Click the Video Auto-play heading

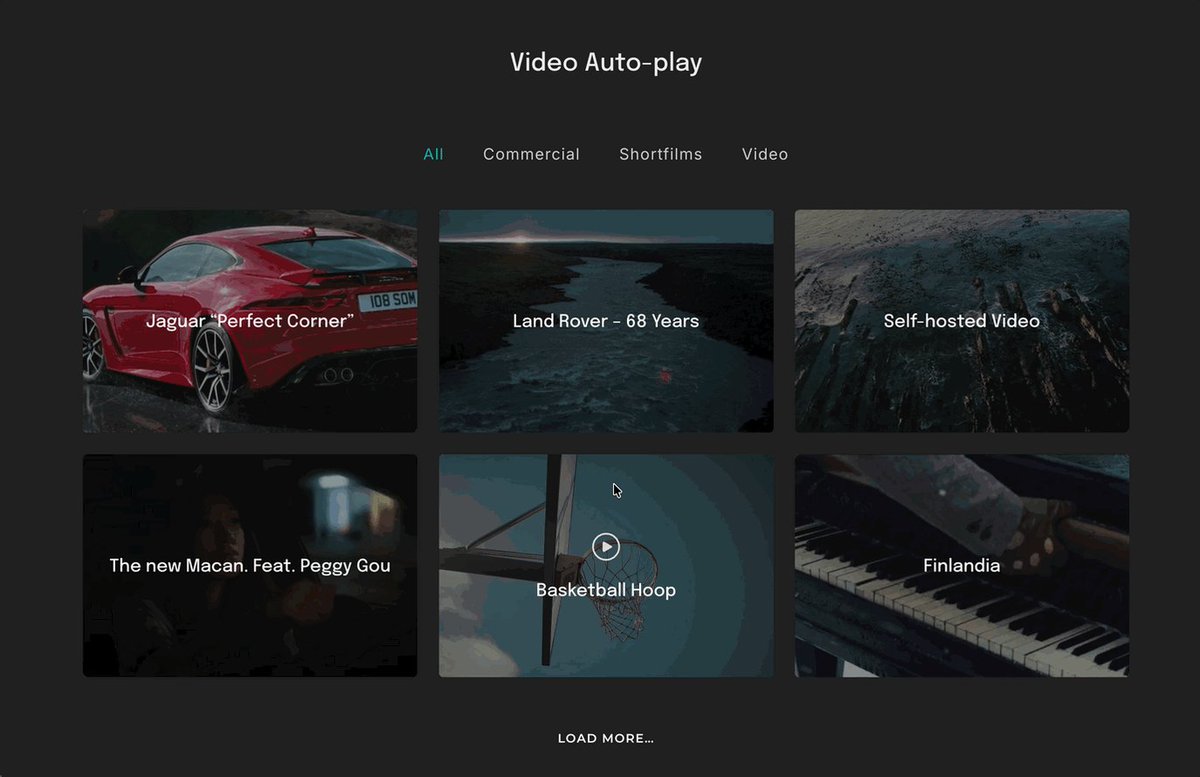(606, 62)
